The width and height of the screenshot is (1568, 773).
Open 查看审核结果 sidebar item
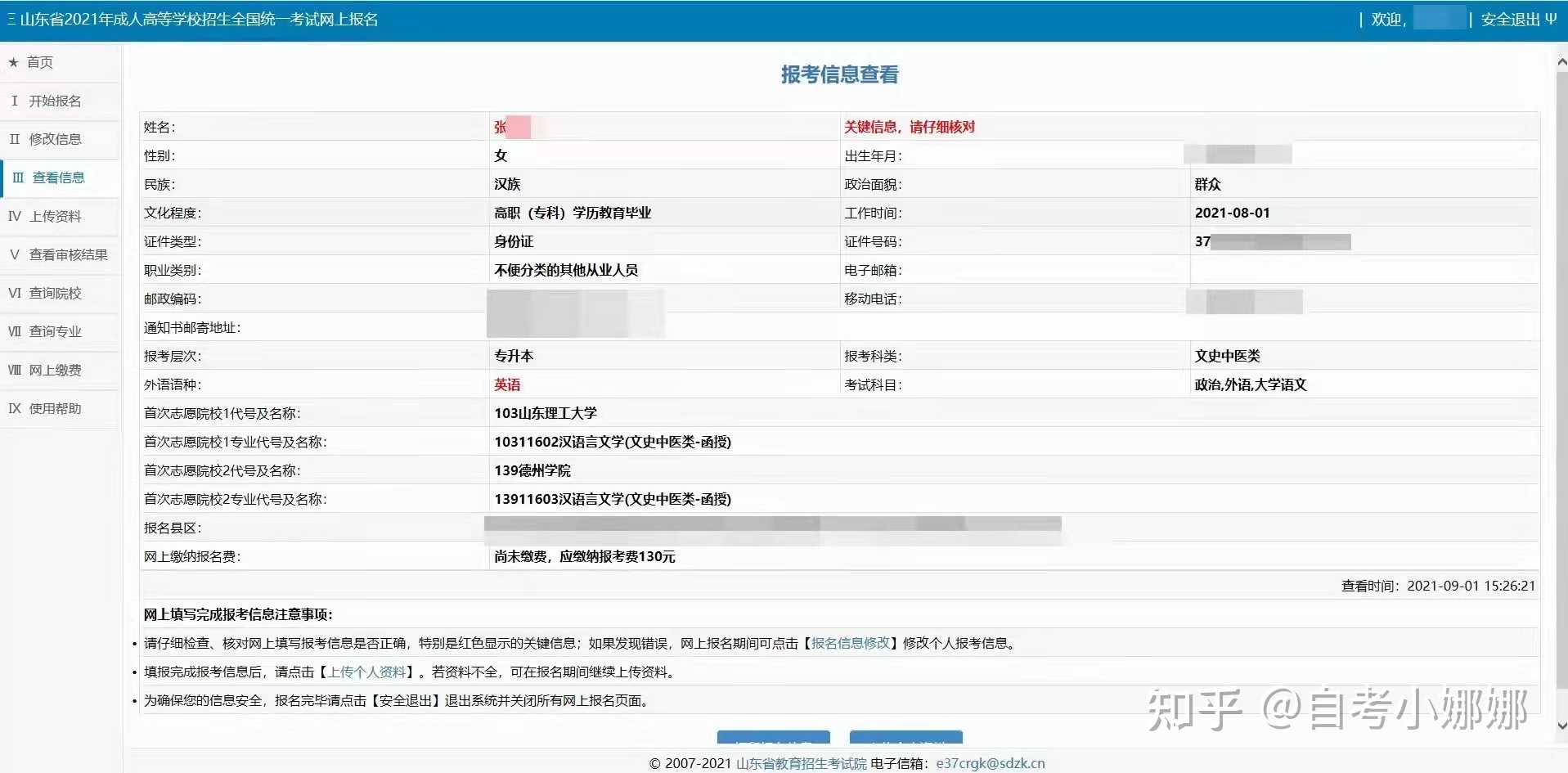(61, 254)
